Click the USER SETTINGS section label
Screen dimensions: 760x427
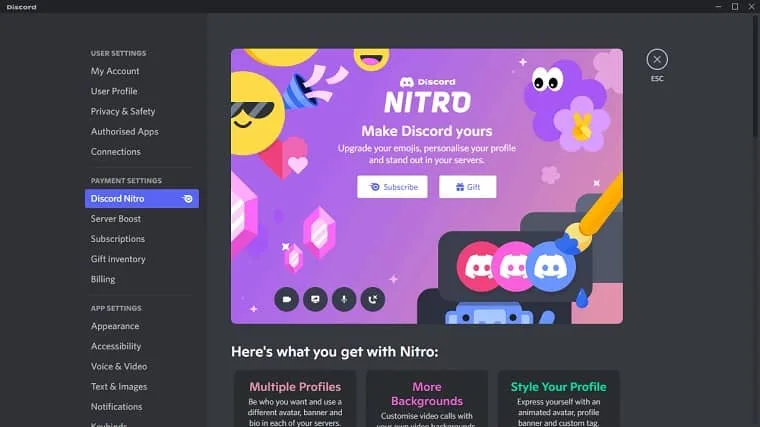pyautogui.click(x=118, y=53)
